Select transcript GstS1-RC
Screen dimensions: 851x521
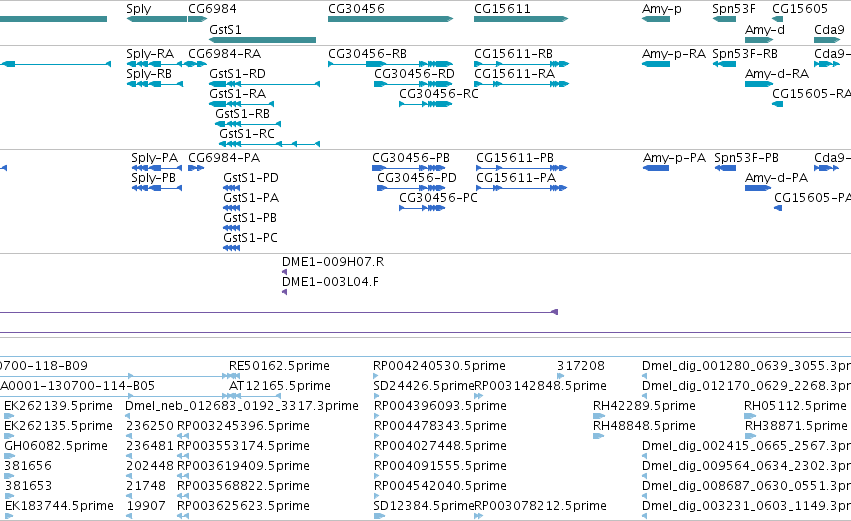pyautogui.click(x=269, y=144)
